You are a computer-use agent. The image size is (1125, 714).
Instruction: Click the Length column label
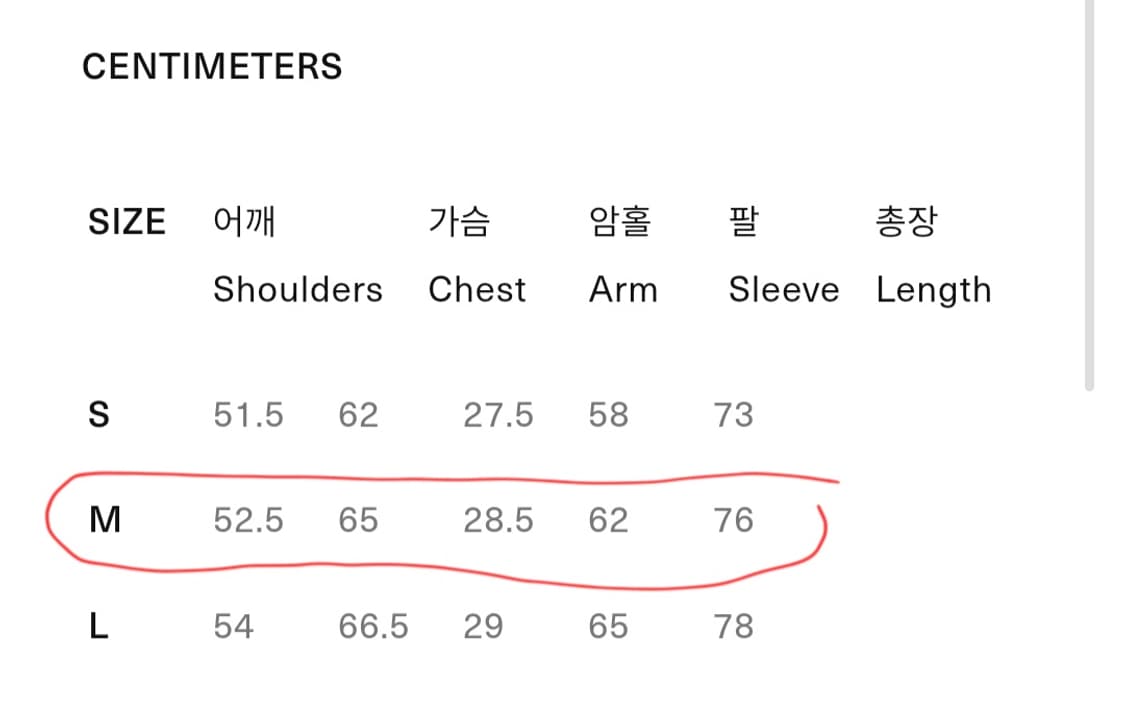click(x=933, y=291)
